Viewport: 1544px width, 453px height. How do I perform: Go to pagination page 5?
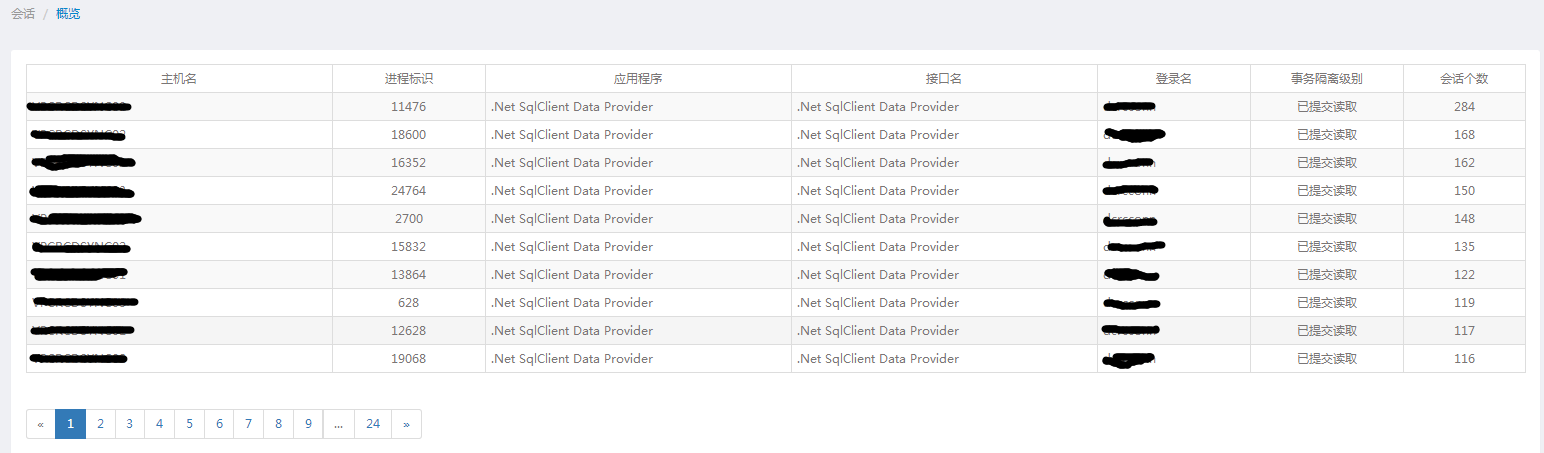click(190, 424)
